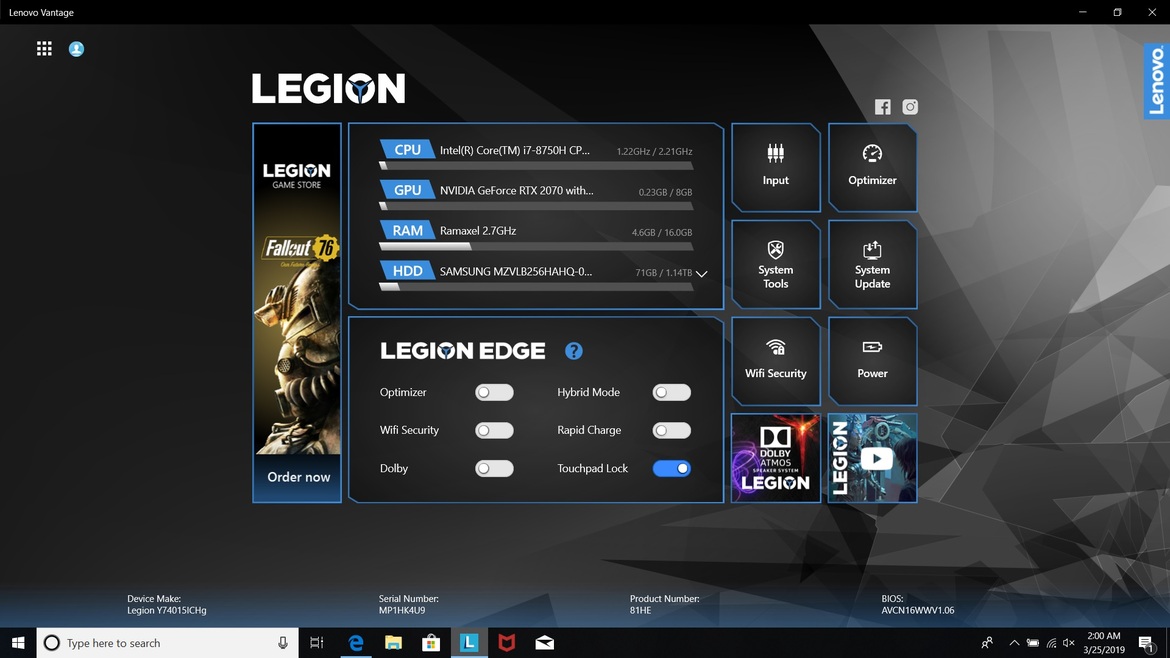Click the CPU label tab

(407, 149)
